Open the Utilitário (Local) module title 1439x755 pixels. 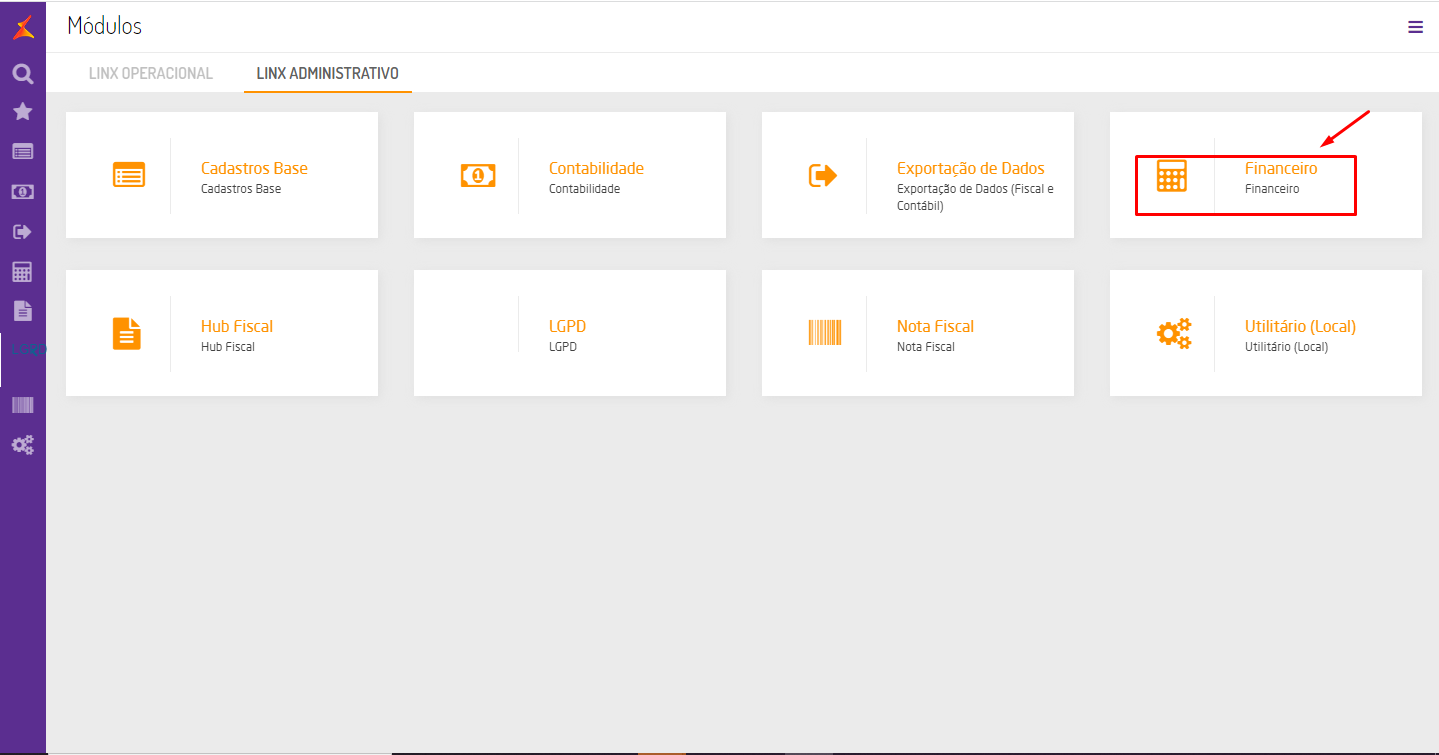(x=1300, y=326)
